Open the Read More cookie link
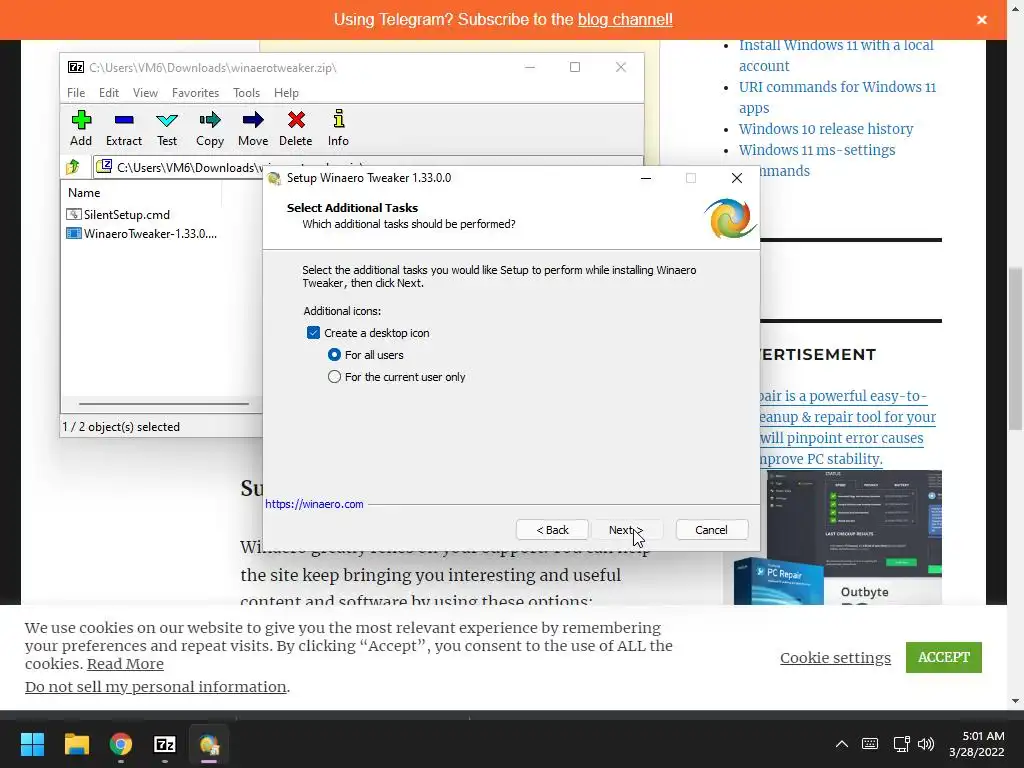The width and height of the screenshot is (1024, 768). click(125, 664)
